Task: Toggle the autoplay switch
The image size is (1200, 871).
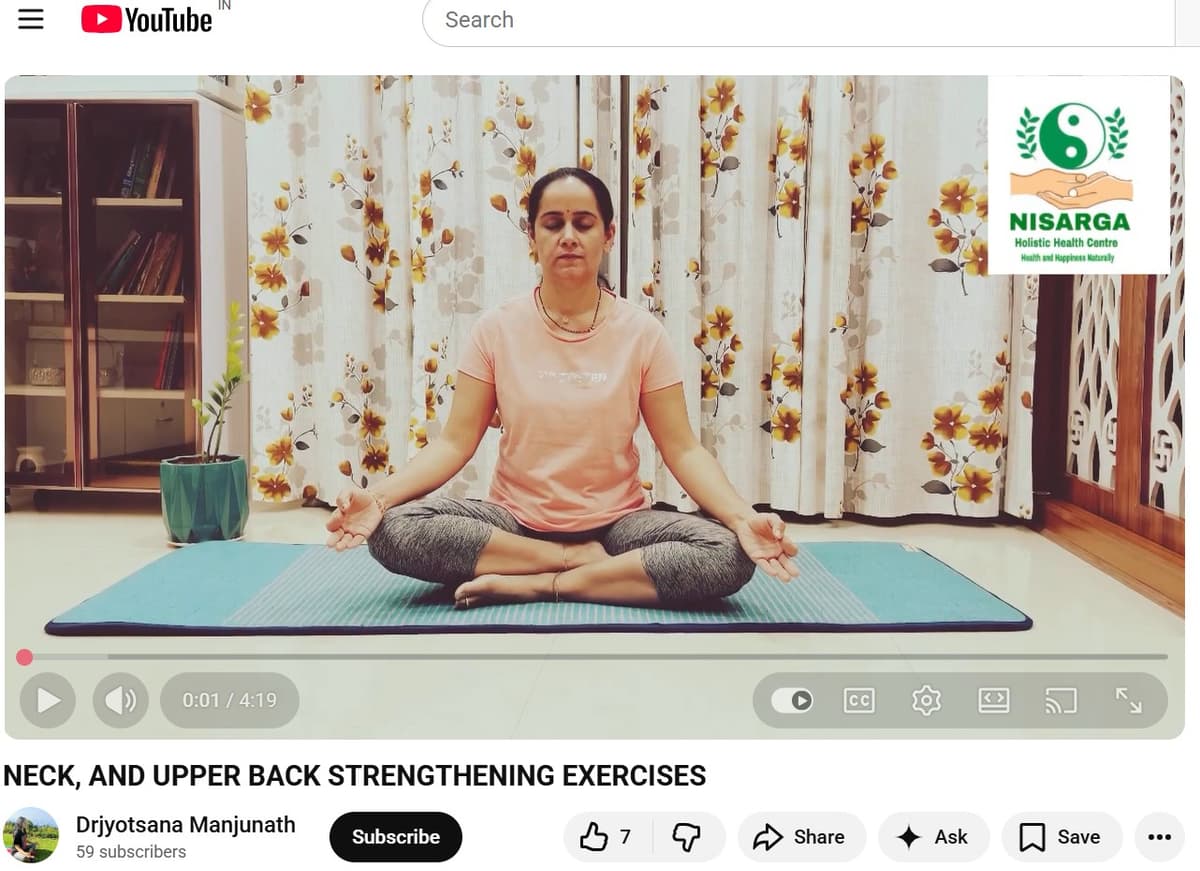Action: click(792, 700)
